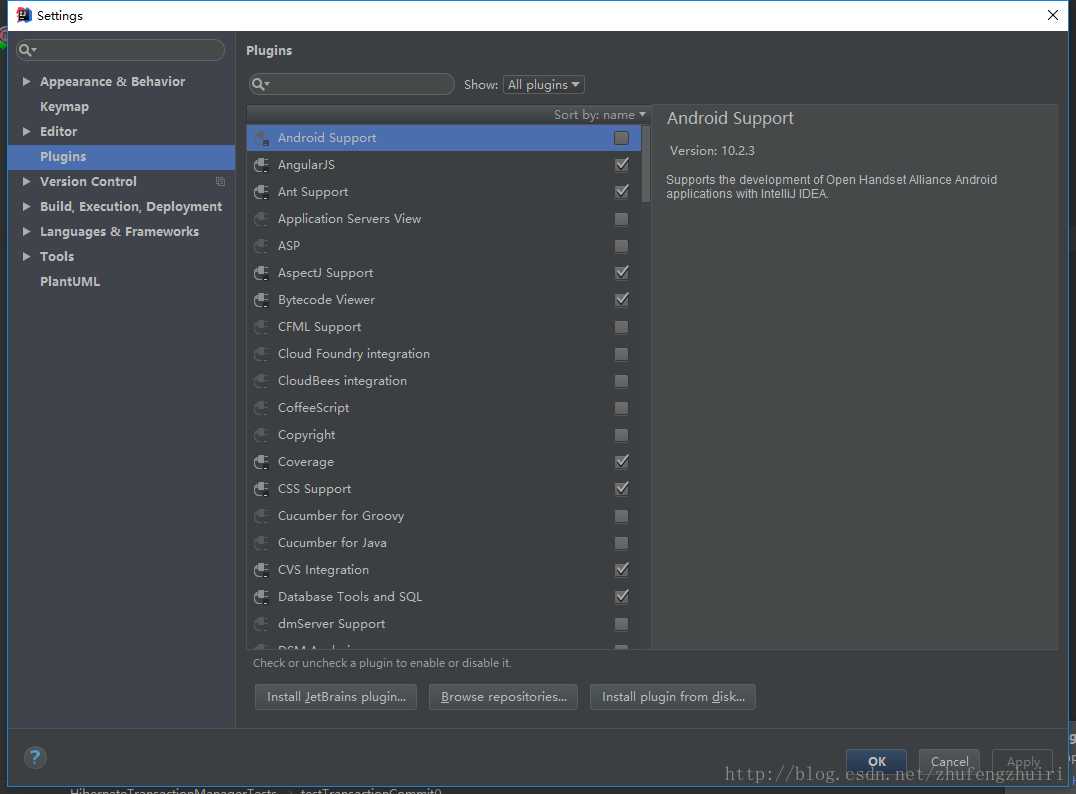Viewport: 1076px width, 794px height.
Task: Expand the Editor node arrow
Action: tap(26, 132)
